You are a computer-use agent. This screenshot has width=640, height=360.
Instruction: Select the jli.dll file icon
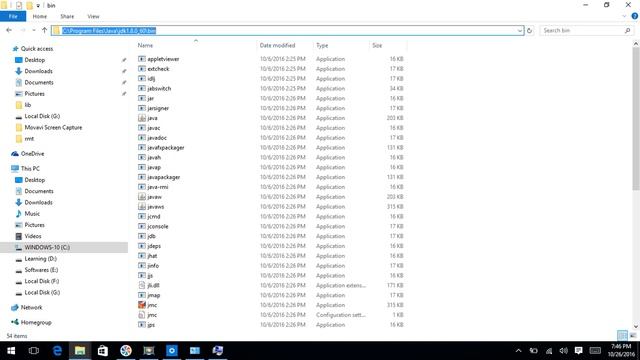tap(142, 285)
